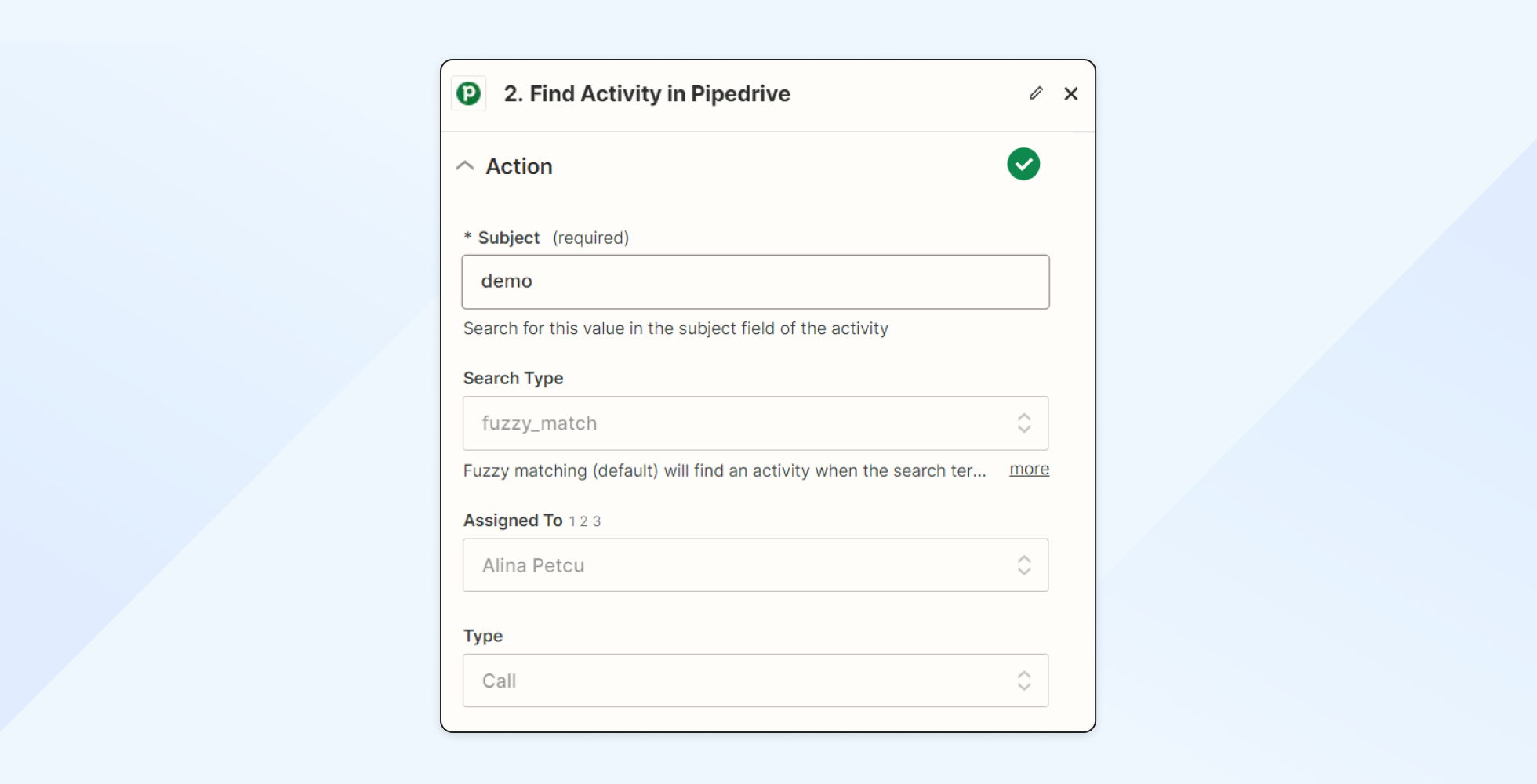
Task: Close the Find Activity panel
Action: click(1071, 93)
